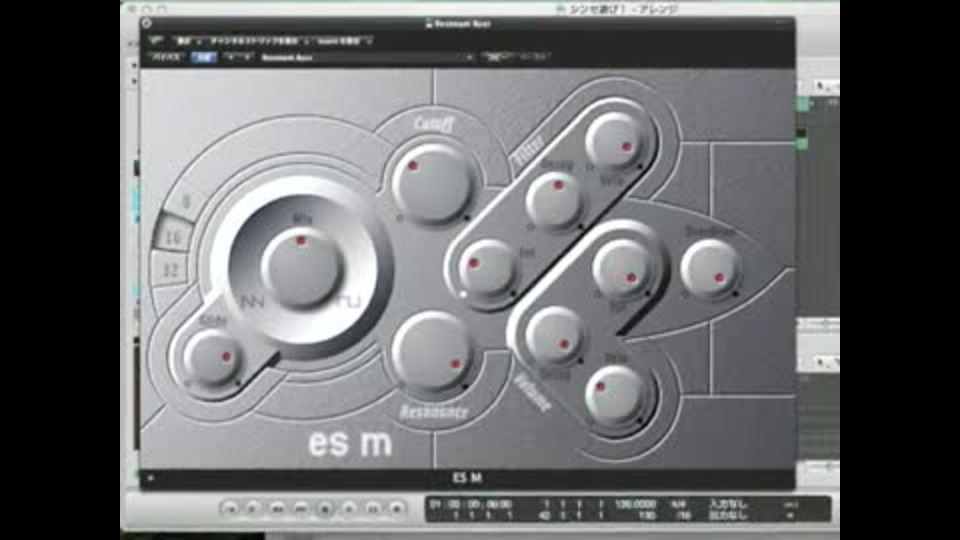960x540 pixels.
Task: Click the Forward transport button
Action: click(x=301, y=508)
